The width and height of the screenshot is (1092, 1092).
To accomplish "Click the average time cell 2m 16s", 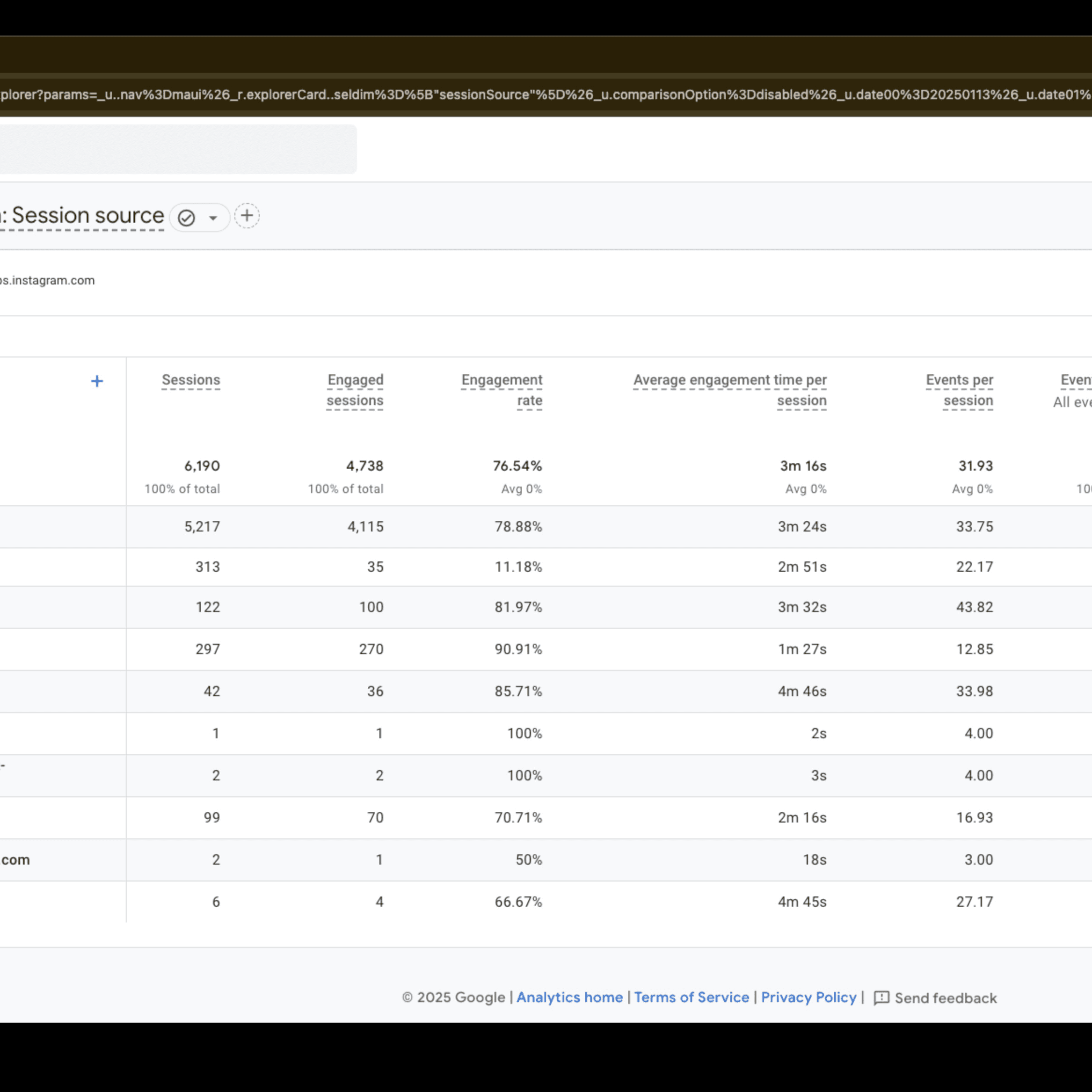I will (x=802, y=817).
